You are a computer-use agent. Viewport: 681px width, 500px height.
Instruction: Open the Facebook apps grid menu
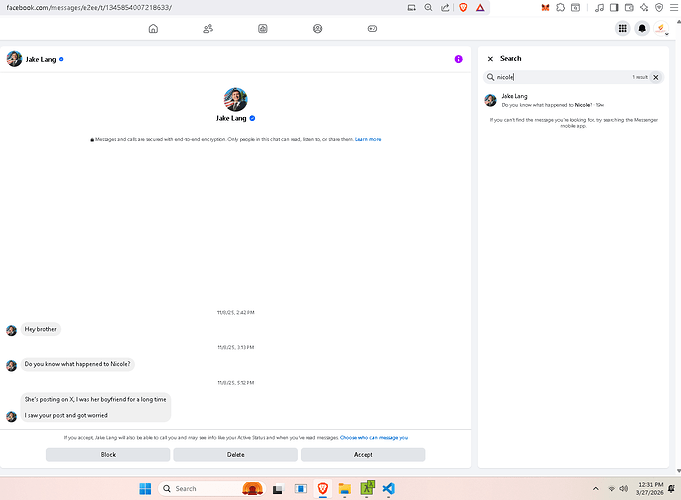622,29
